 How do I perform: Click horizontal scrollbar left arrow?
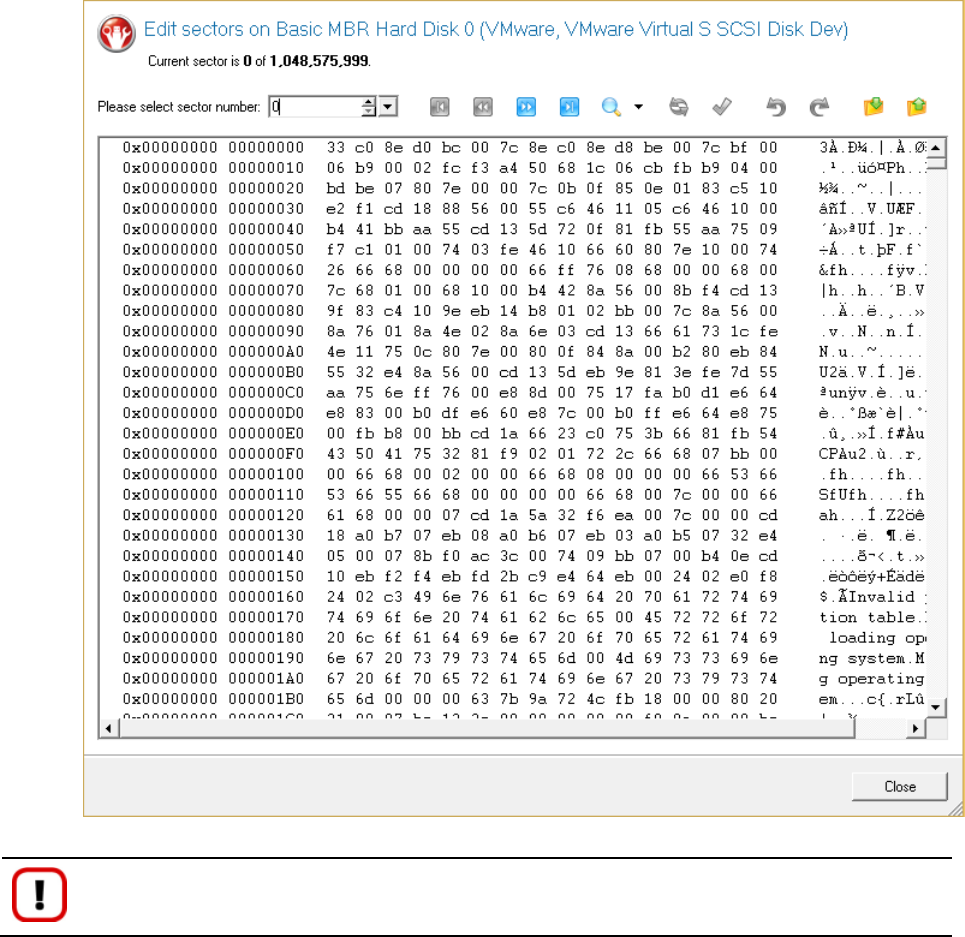tap(109, 728)
